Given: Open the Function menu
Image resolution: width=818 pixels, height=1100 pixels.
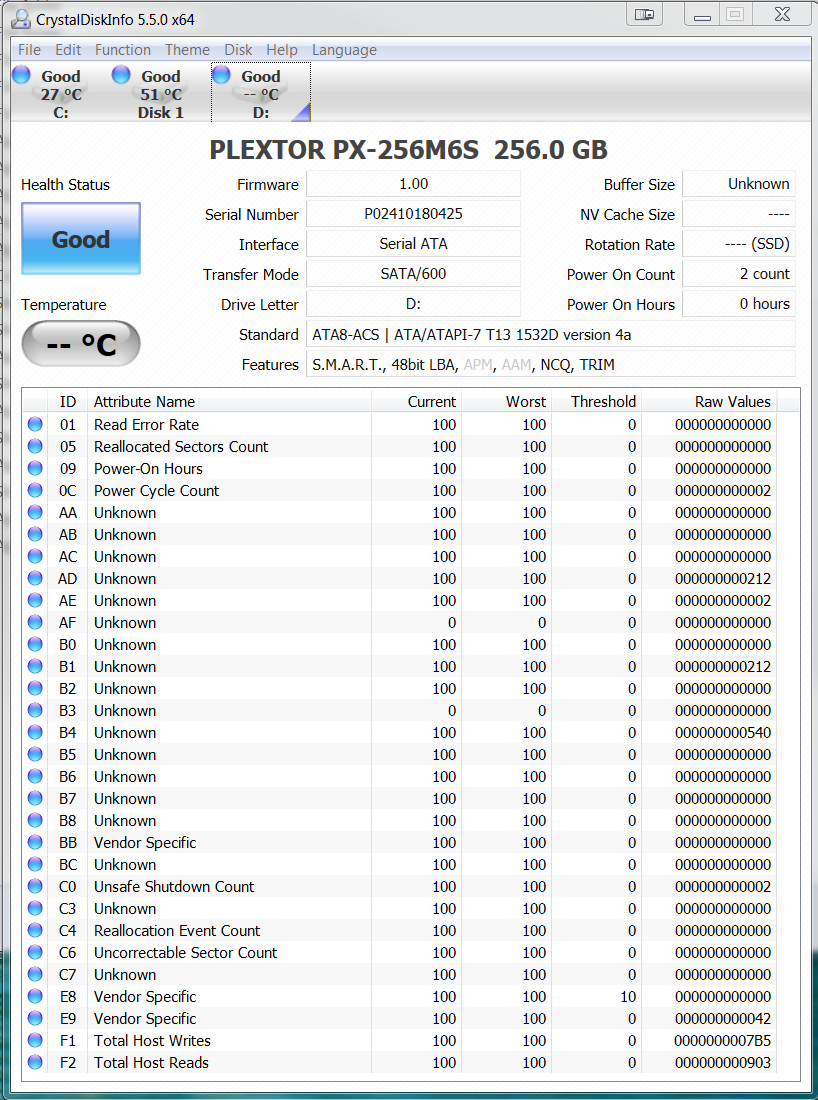Looking at the screenshot, I should point(123,50).
